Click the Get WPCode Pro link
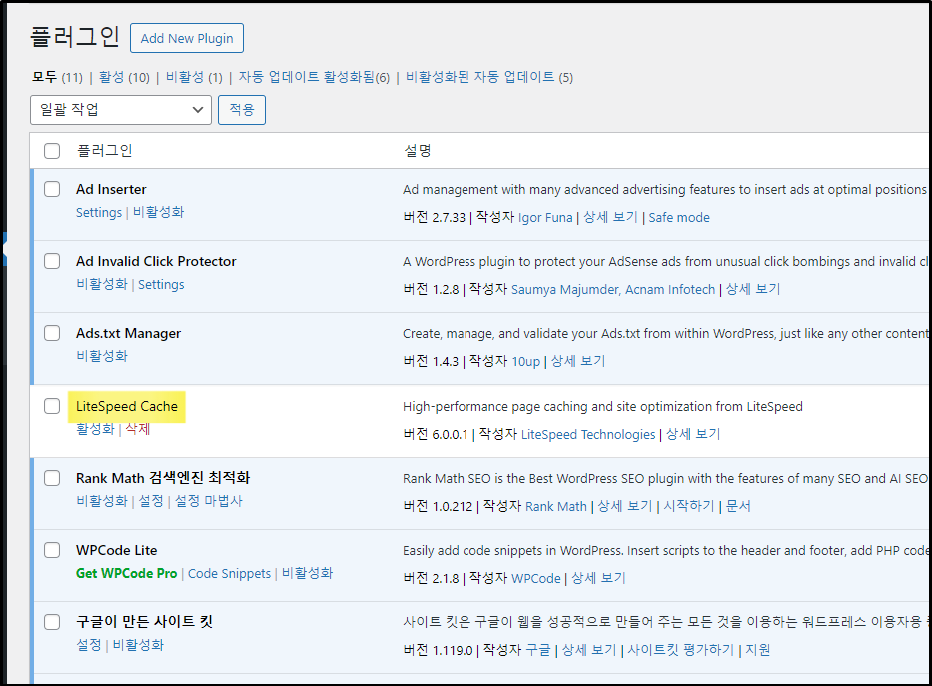Screen dimensions: 932x686 point(127,573)
